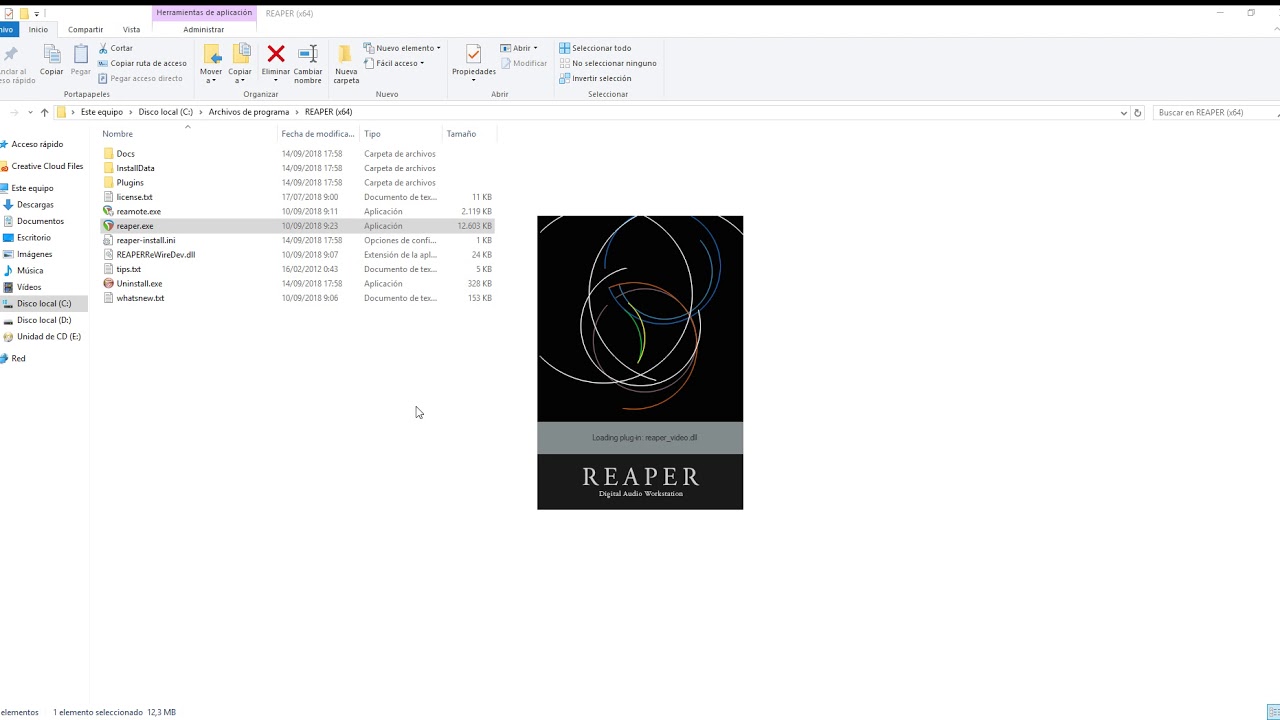Open the Abrir dropdown in the ribbon

click(519, 48)
